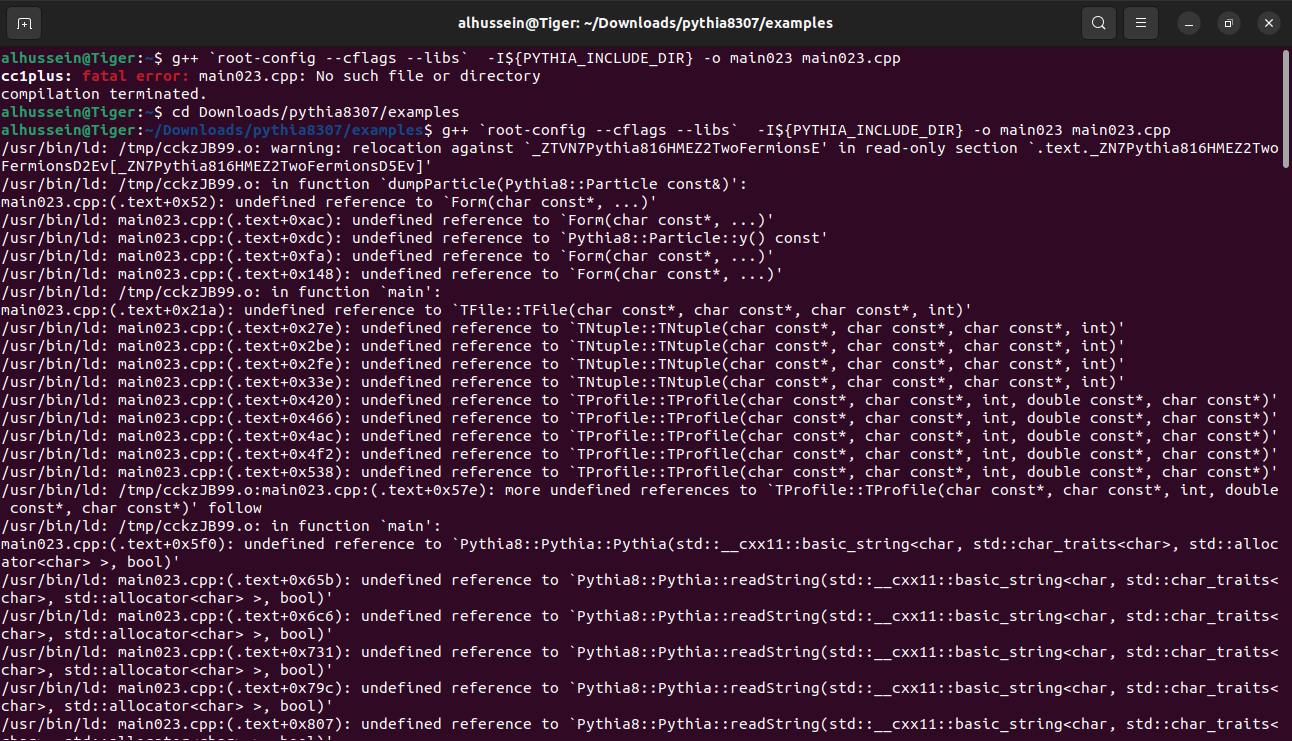Click the Pythia8::Pythia::Pythia undefined reference line
The width and height of the screenshot is (1292, 741).
coord(640,544)
